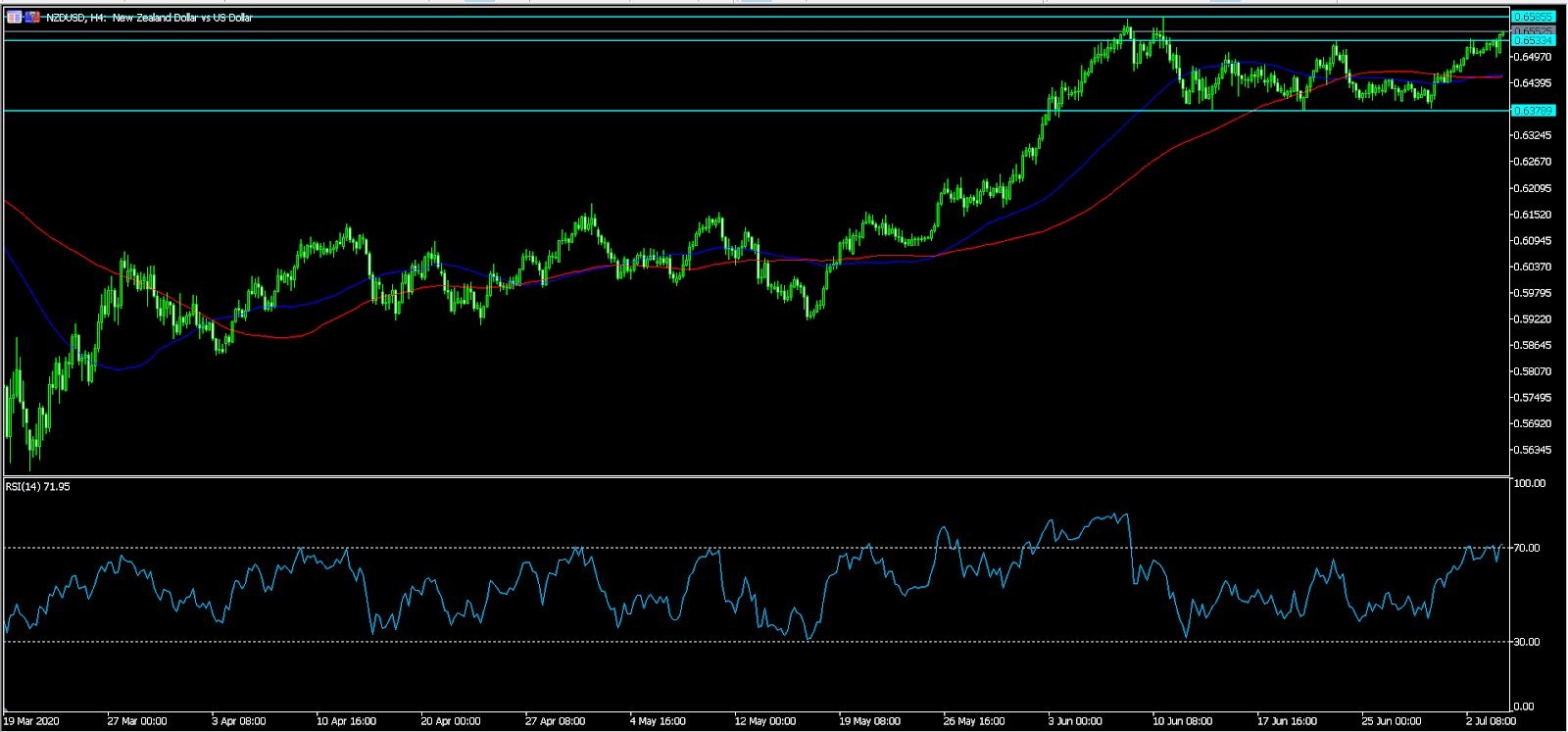Click the '12 May 00:00' time label
Image resolution: width=1568 pixels, height=732 pixels.
tap(765, 721)
